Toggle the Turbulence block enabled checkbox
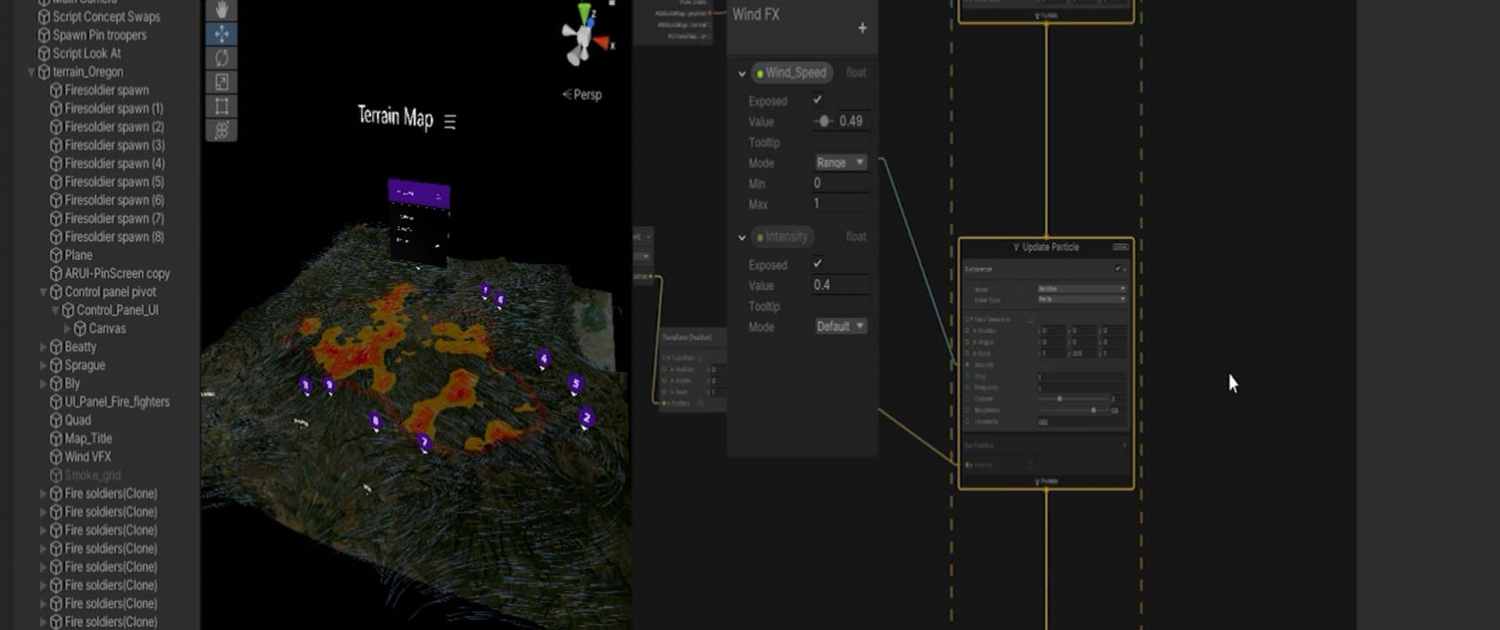The image size is (1500, 630). coord(1118,269)
